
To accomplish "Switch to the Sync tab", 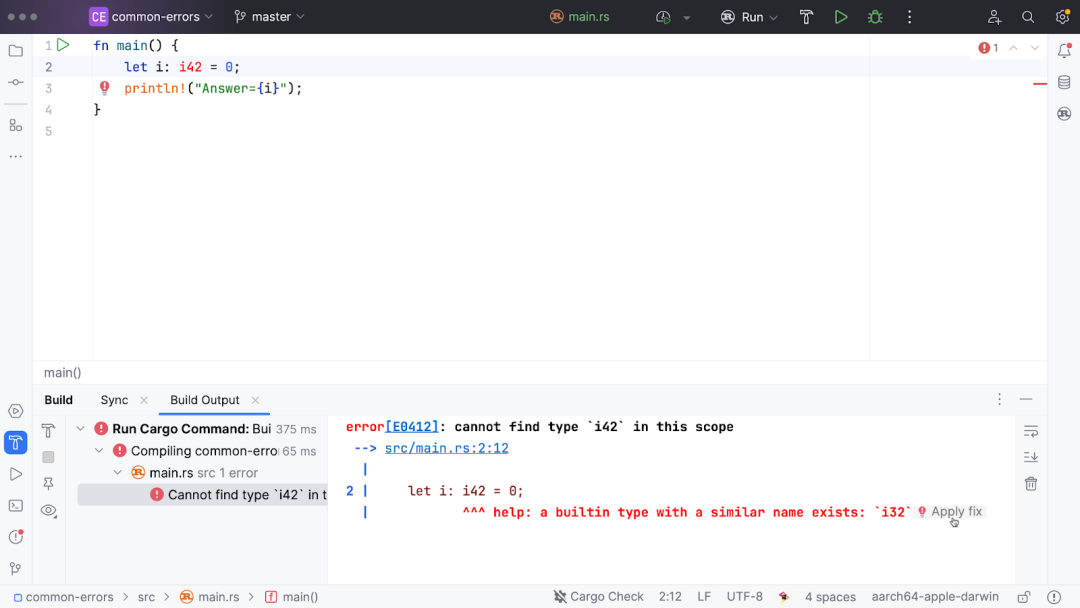I will [114, 400].
